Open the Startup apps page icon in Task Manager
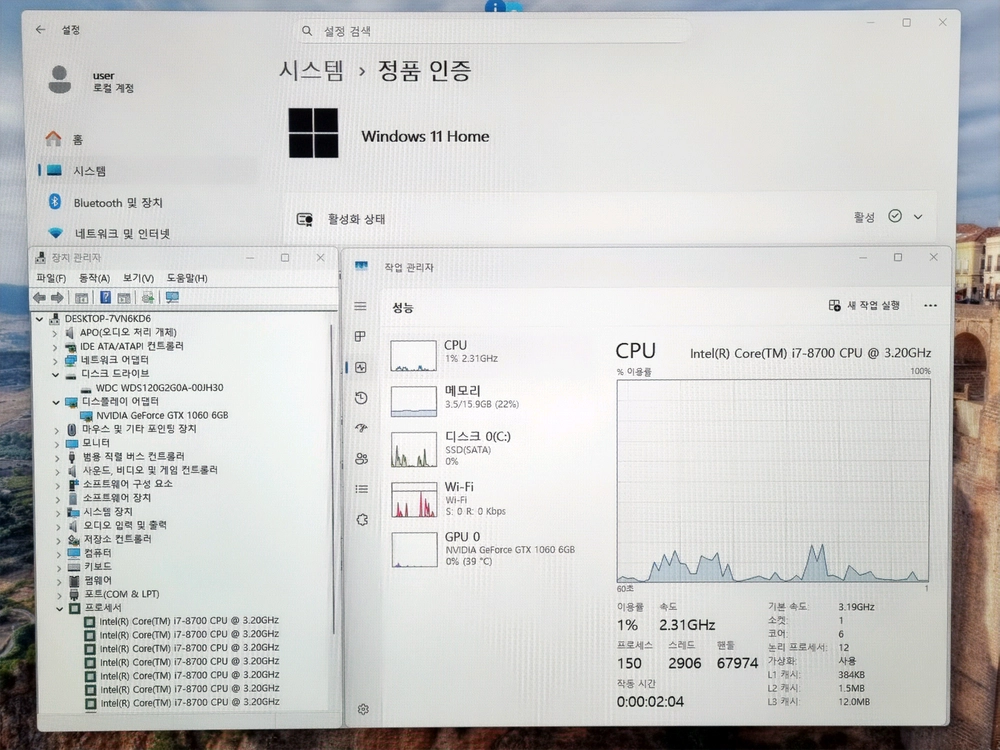 (362, 428)
